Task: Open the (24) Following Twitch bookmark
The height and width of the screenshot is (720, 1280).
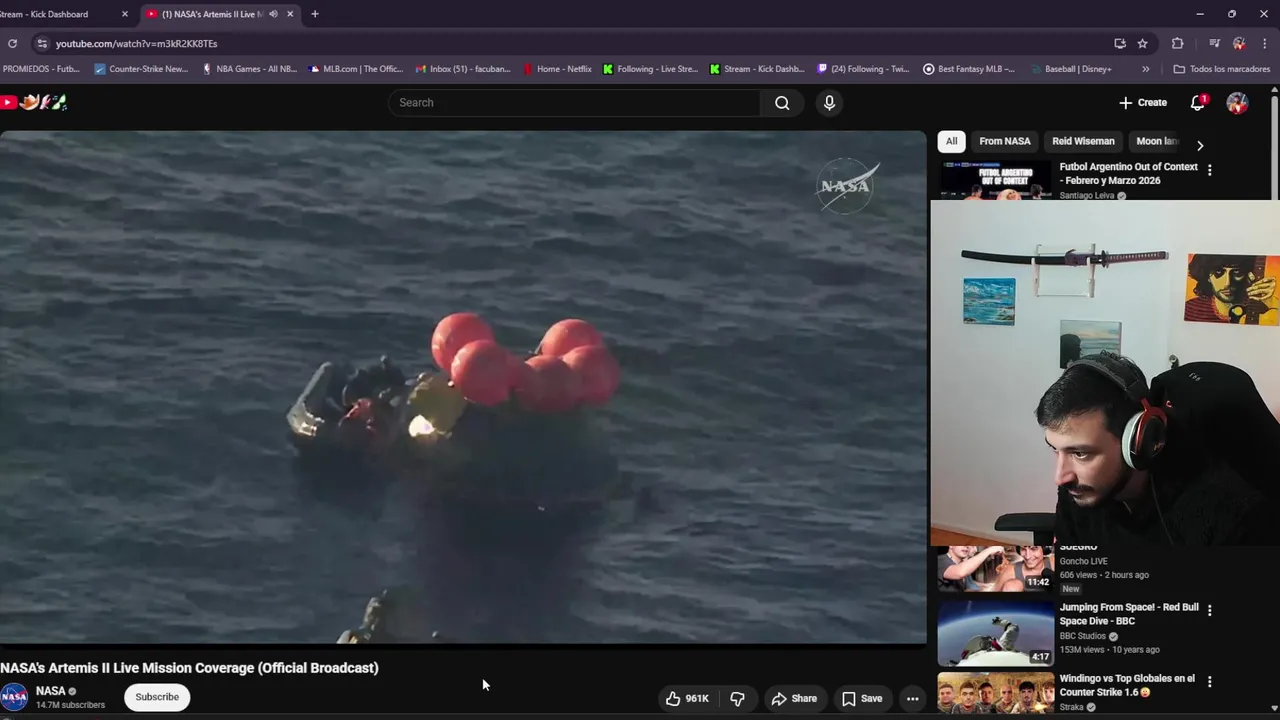Action: click(864, 69)
